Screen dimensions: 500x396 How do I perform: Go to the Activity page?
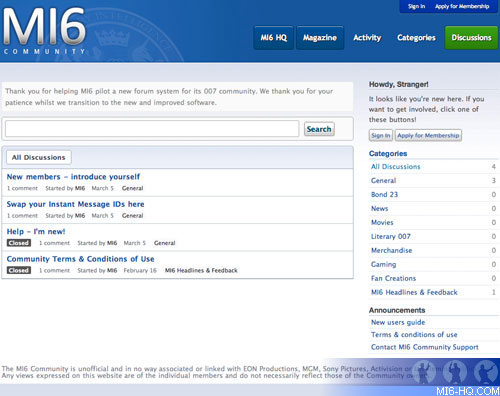tap(367, 38)
